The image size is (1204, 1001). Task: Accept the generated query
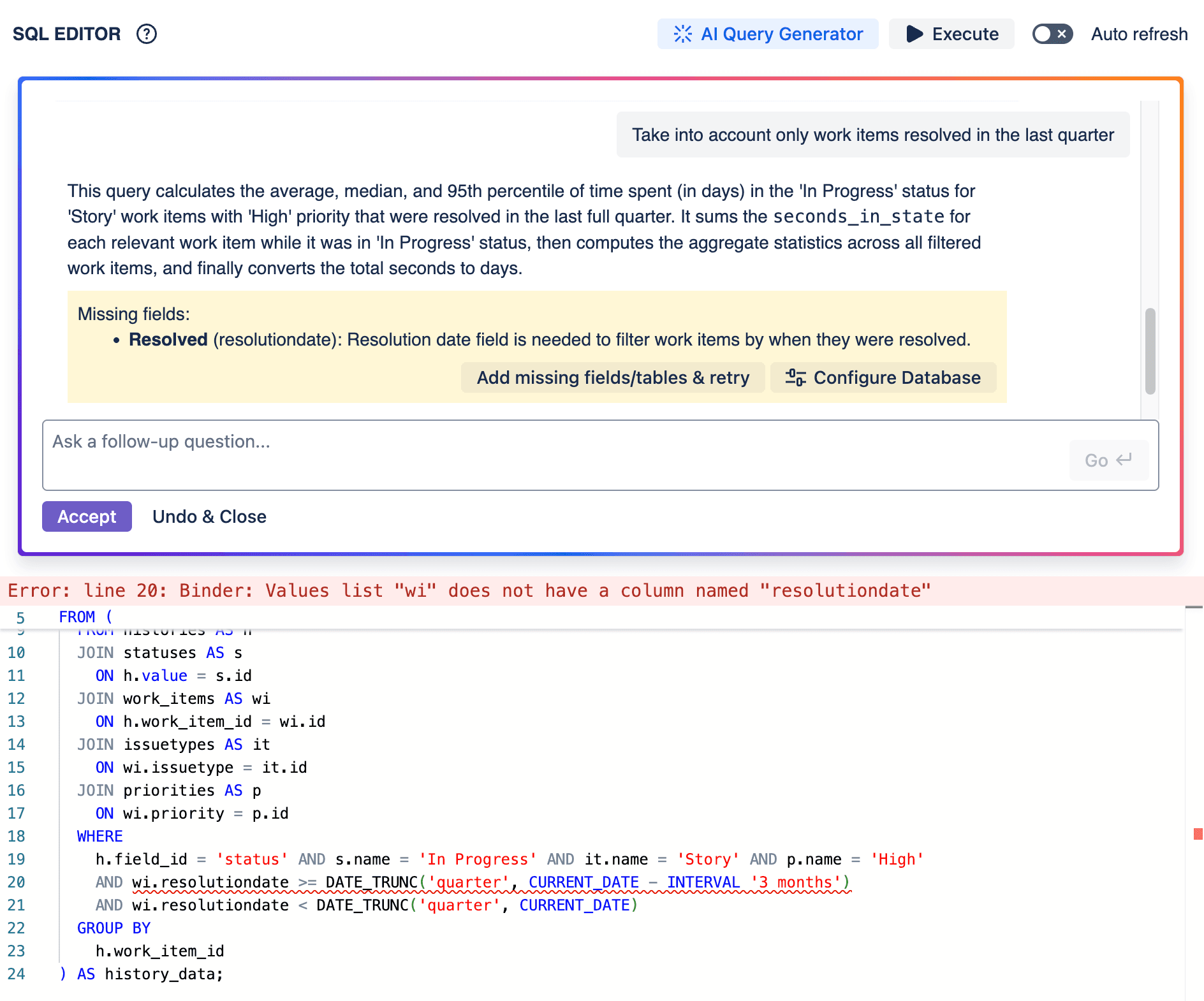click(x=87, y=516)
